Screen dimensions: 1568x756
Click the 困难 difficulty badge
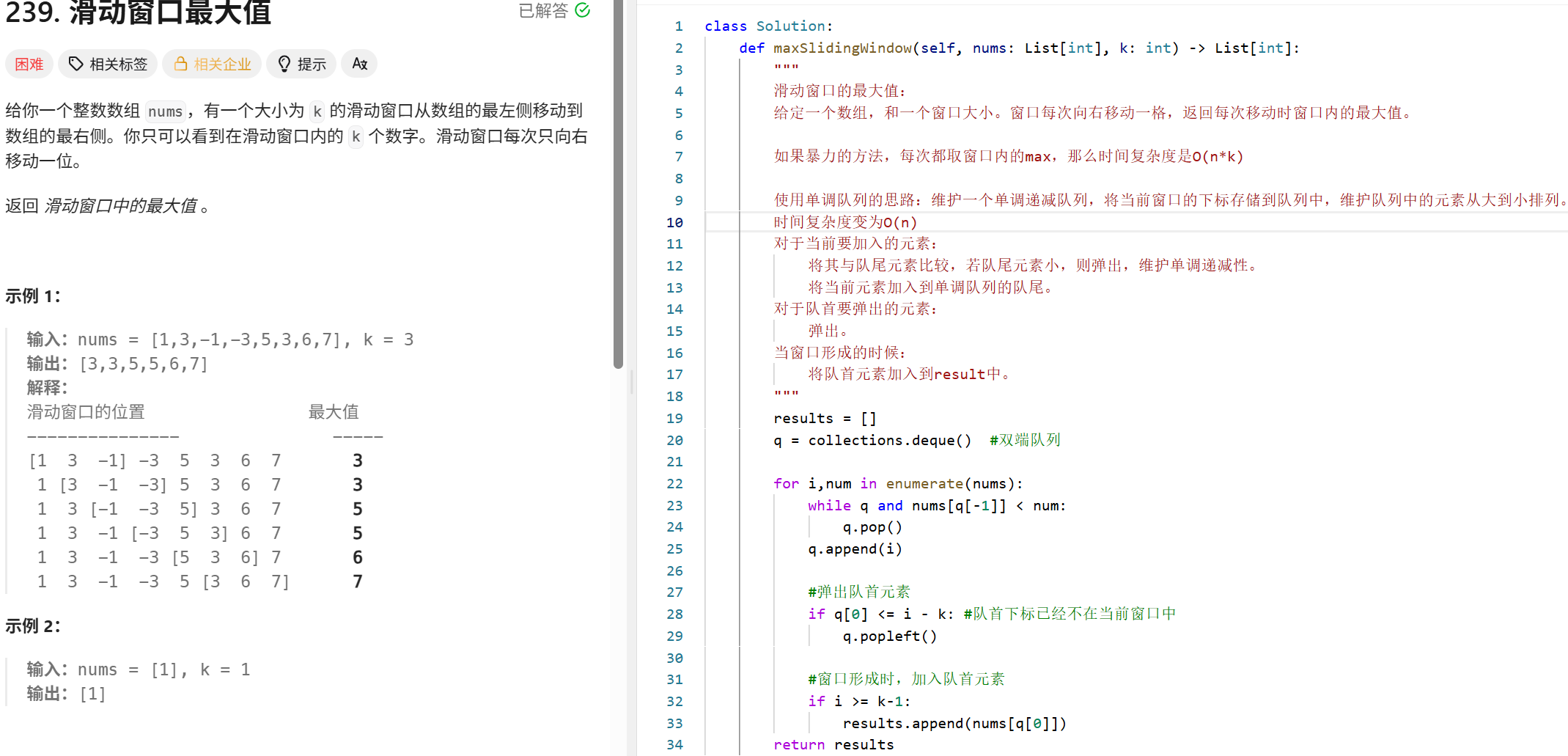click(x=29, y=64)
